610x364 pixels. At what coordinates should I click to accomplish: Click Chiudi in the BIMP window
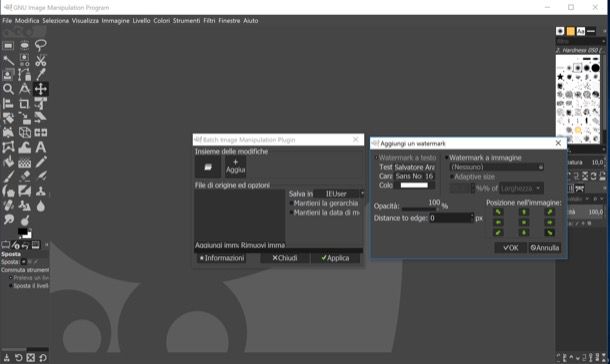pos(285,258)
